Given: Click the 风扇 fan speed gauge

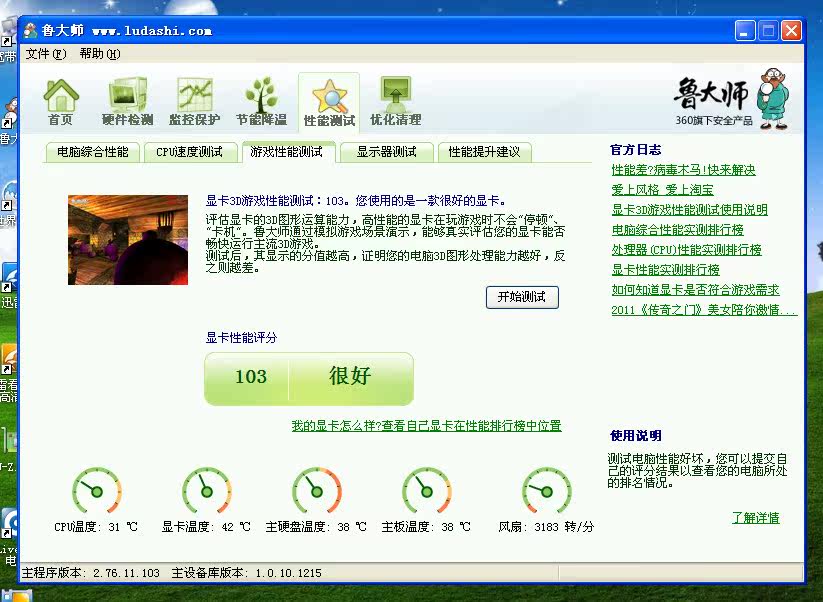Looking at the screenshot, I should 546,491.
